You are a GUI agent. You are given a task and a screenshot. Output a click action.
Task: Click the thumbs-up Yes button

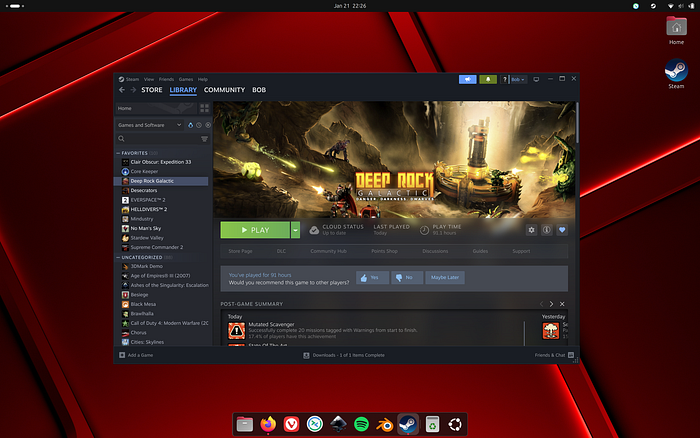pos(372,277)
